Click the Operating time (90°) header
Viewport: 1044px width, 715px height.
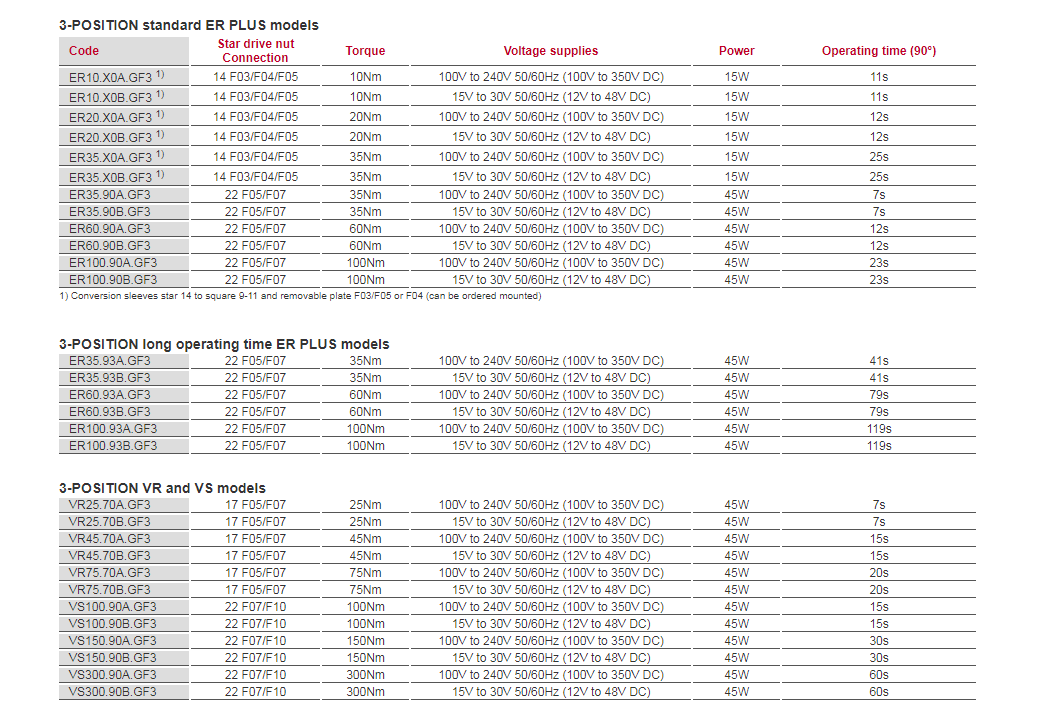pyautogui.click(x=878, y=51)
